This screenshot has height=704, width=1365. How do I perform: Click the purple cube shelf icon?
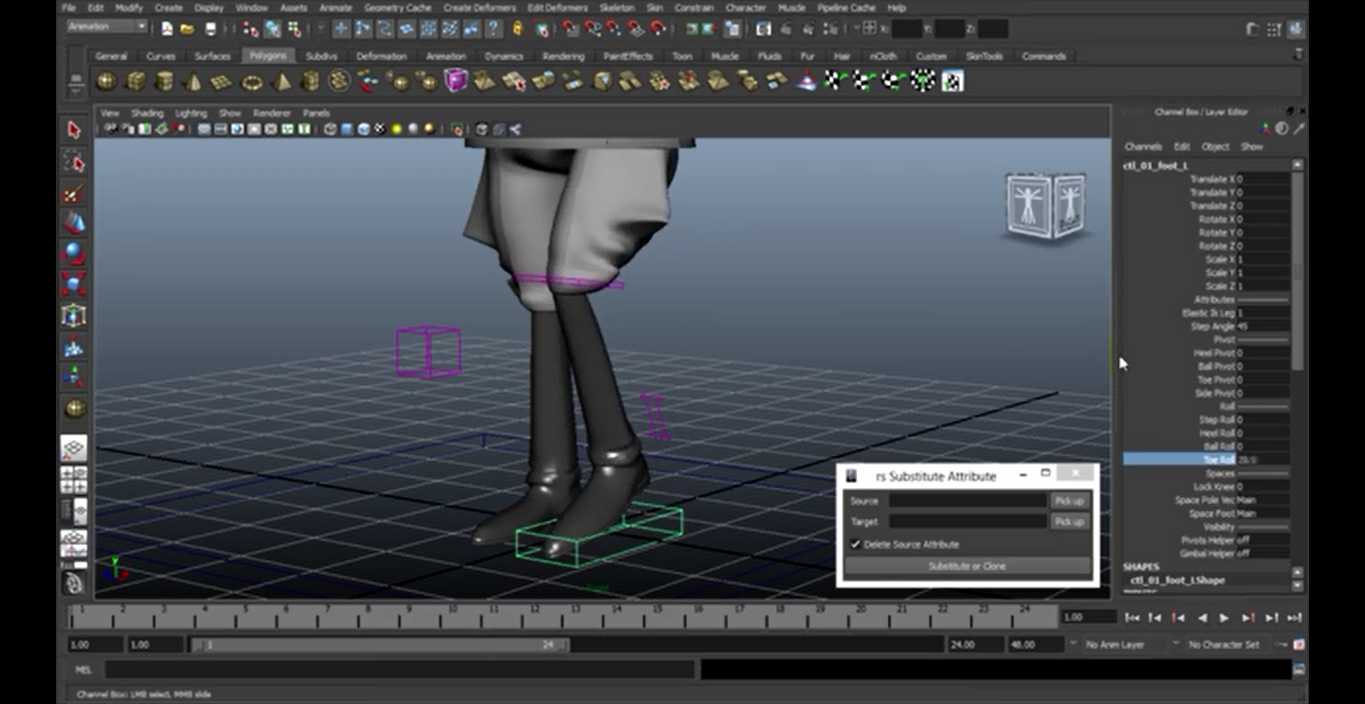pos(456,80)
